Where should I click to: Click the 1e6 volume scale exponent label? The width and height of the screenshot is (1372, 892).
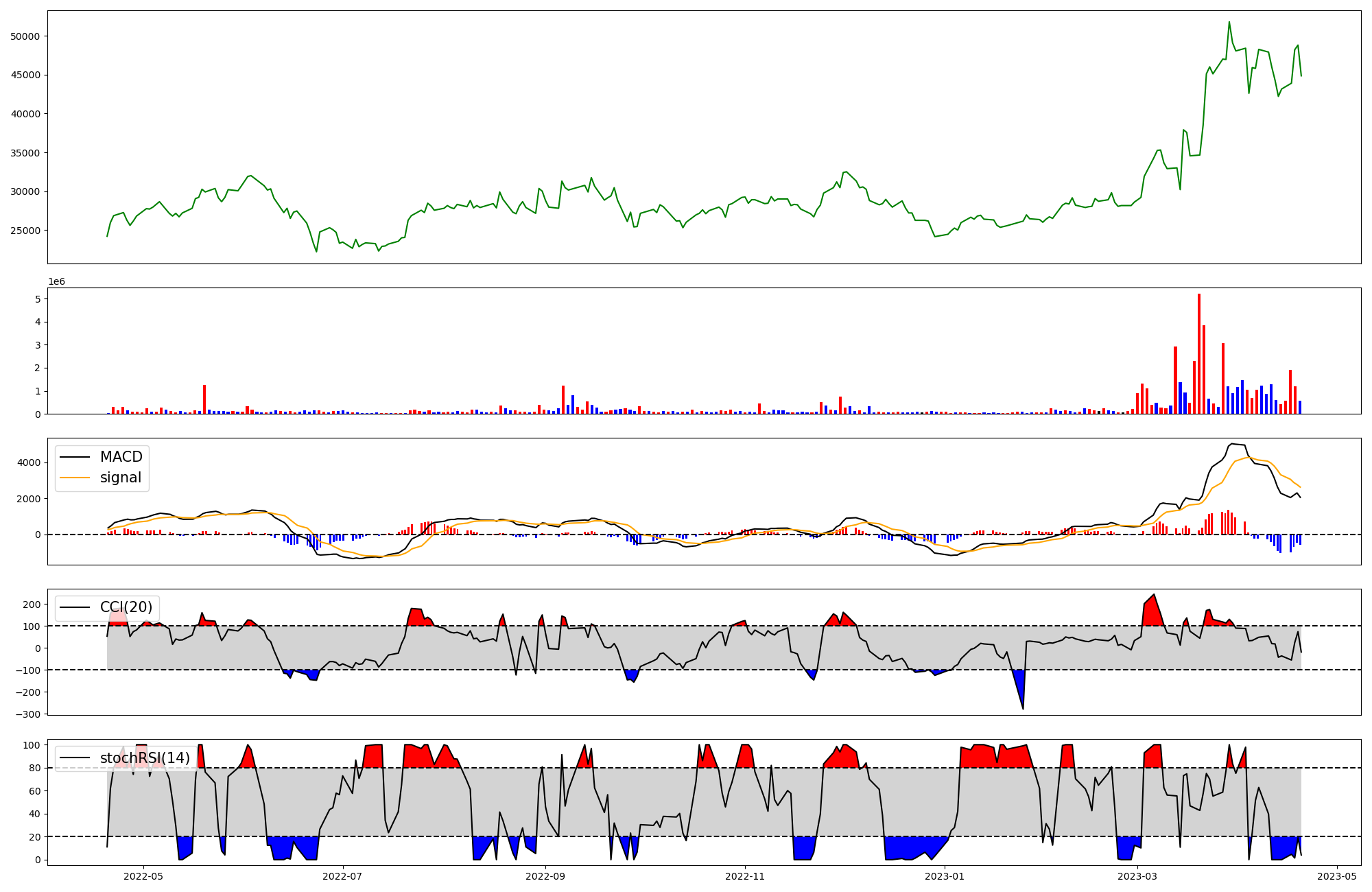(56, 281)
